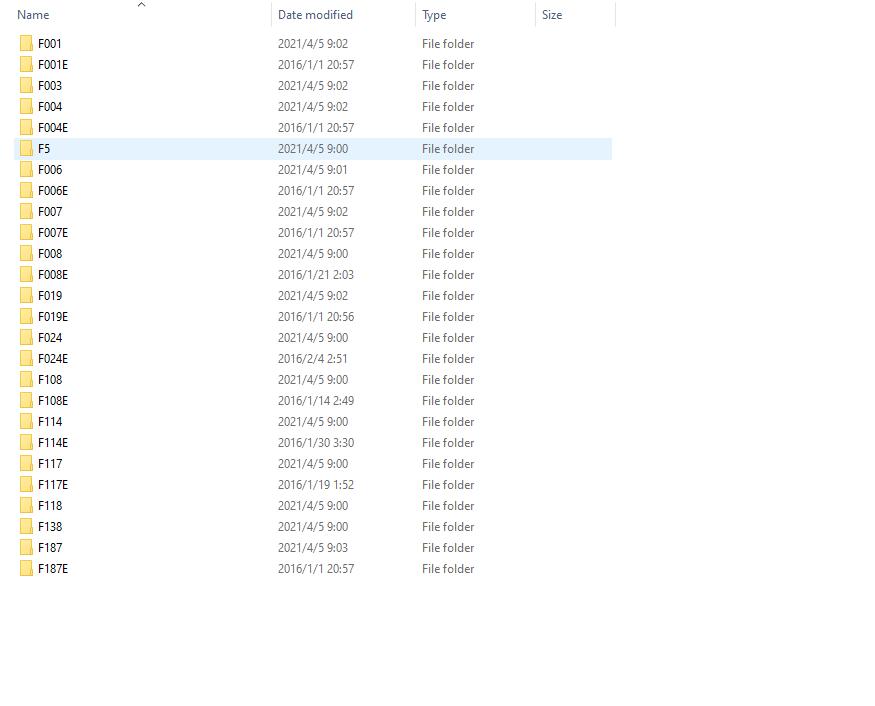Select the folder name F006
This screenshot has height=706, width=875.
pyautogui.click(x=50, y=170)
